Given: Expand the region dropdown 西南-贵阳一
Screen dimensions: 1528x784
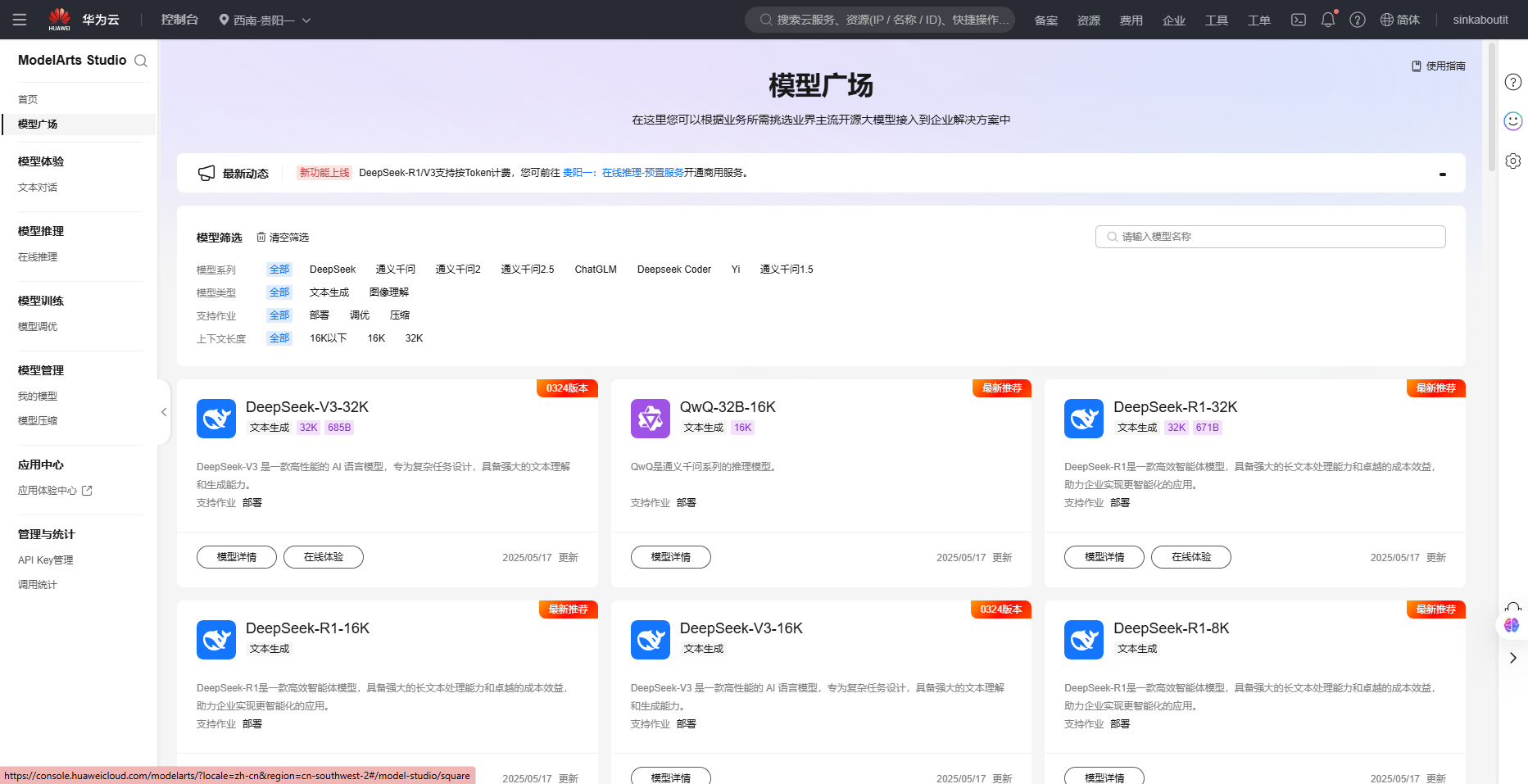Looking at the screenshot, I should [265, 20].
